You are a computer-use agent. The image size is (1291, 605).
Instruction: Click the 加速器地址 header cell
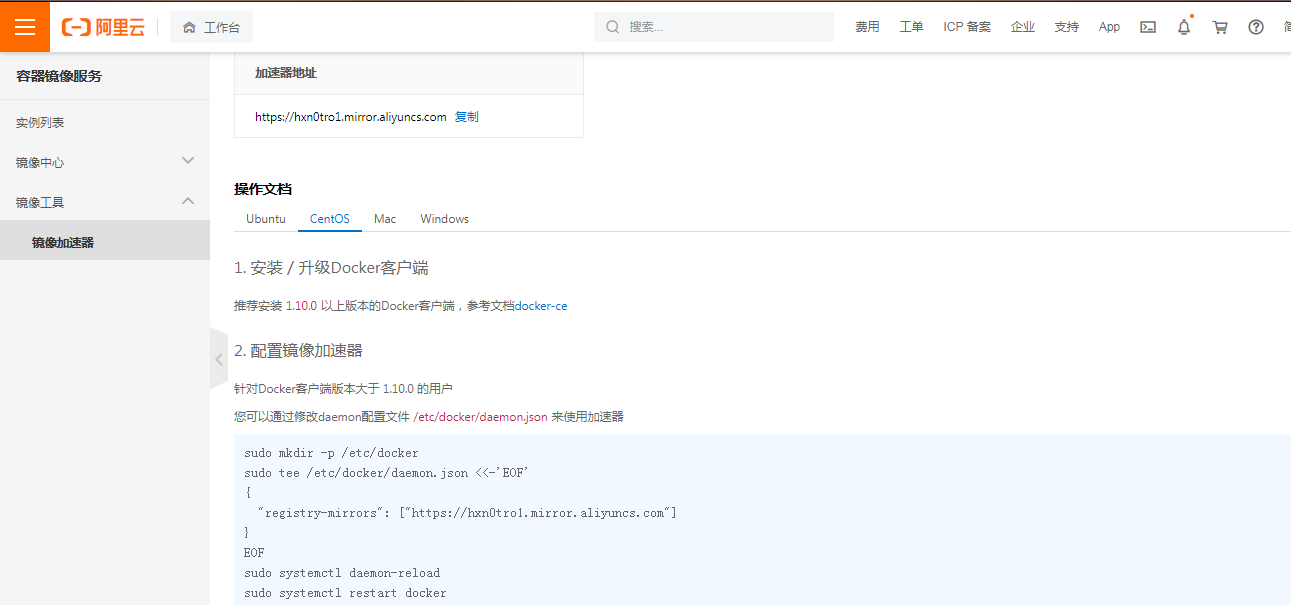(x=409, y=73)
